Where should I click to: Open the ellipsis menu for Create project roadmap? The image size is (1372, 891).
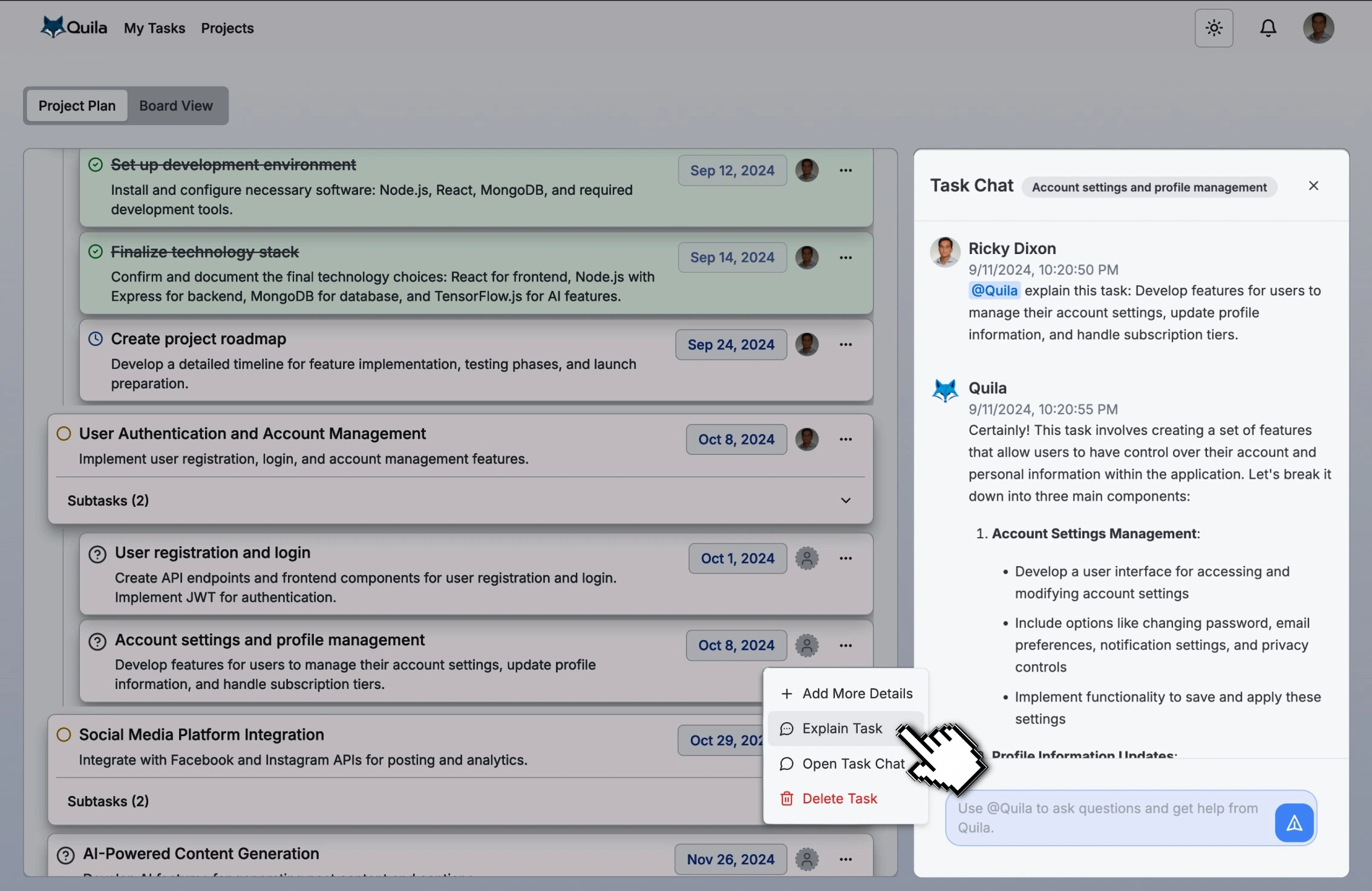tap(845, 344)
